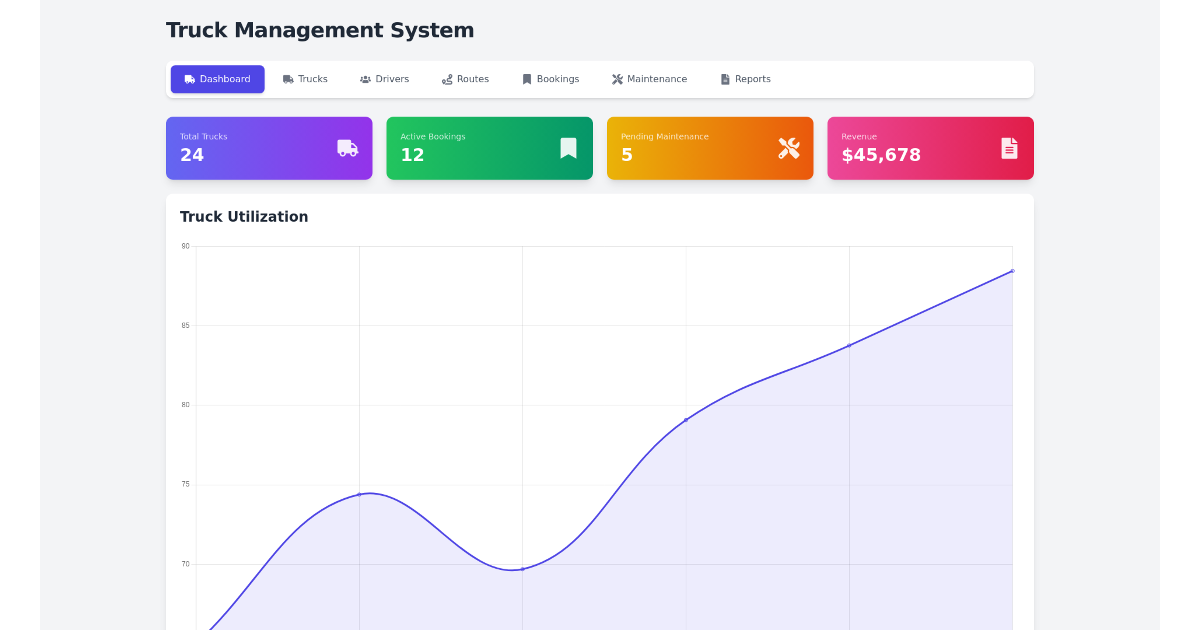The width and height of the screenshot is (1200, 630).
Task: Click the truck icon next to Trucks label
Action: point(287,78)
